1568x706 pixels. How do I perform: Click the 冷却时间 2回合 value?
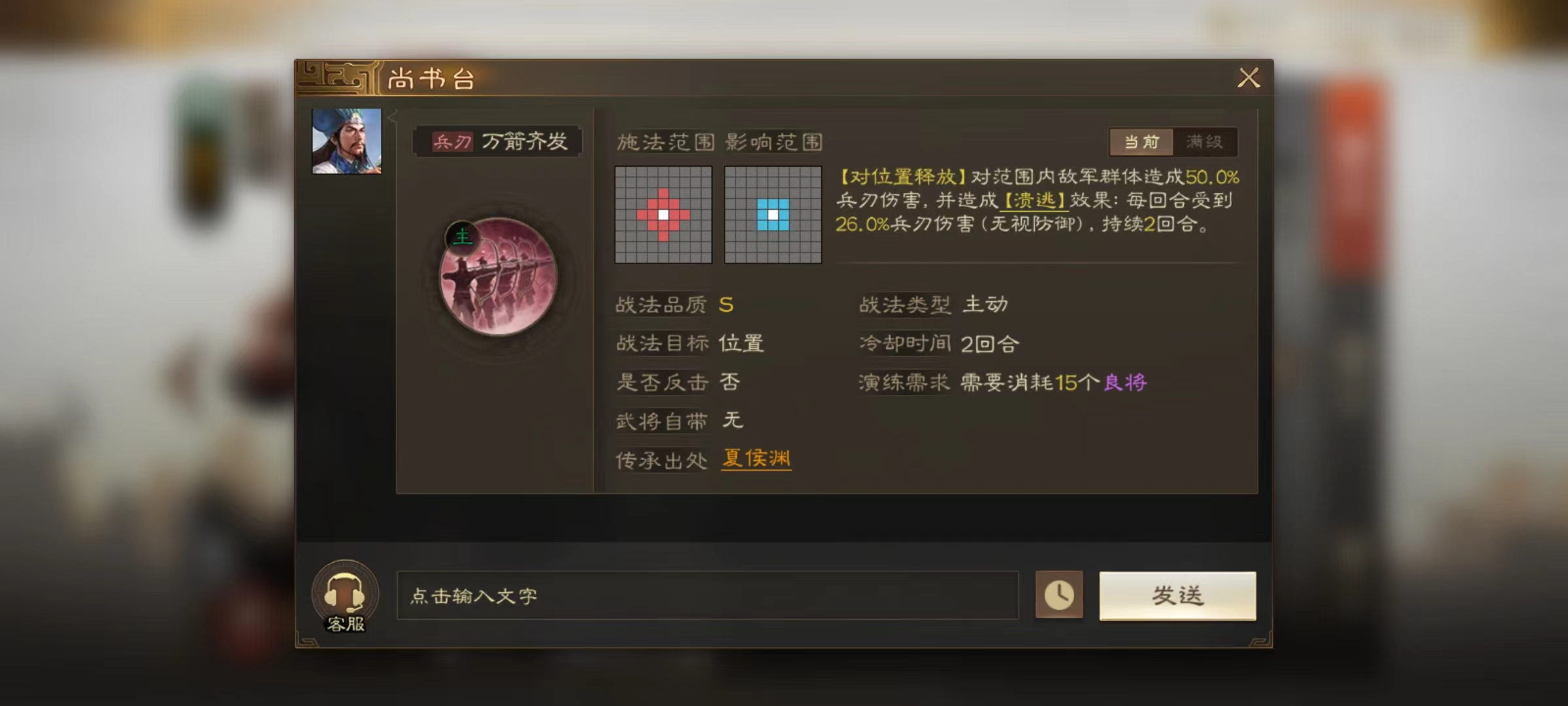click(x=990, y=344)
